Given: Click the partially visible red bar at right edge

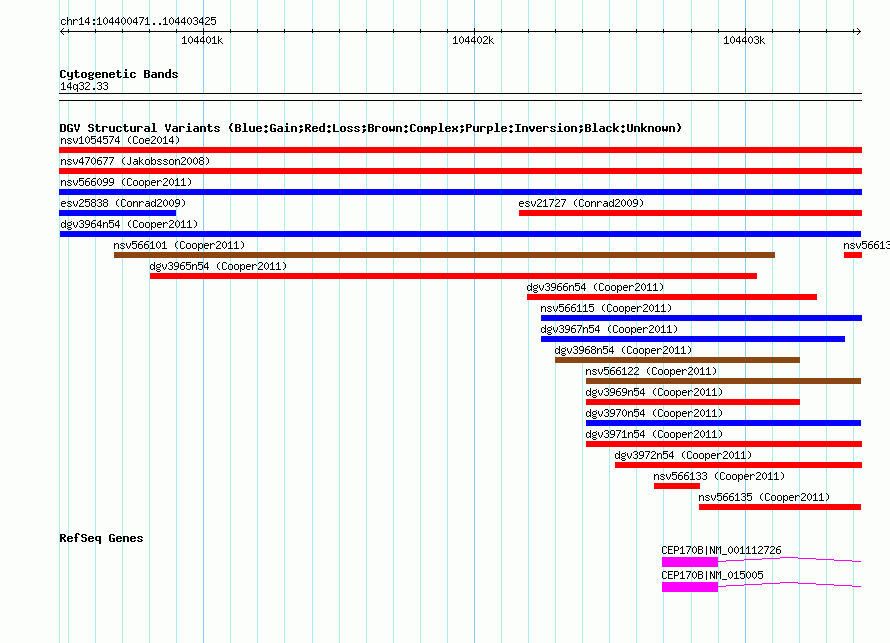Looking at the screenshot, I should click(853, 255).
